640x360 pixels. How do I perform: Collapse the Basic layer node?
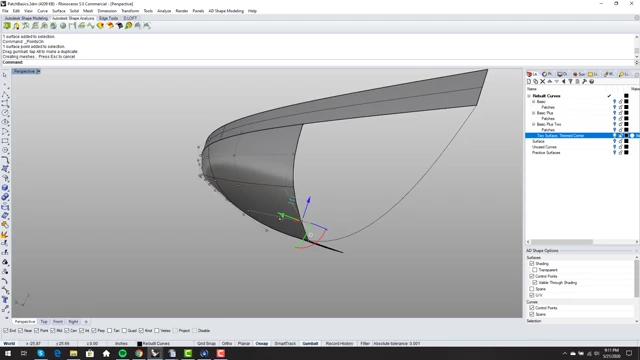(533, 102)
